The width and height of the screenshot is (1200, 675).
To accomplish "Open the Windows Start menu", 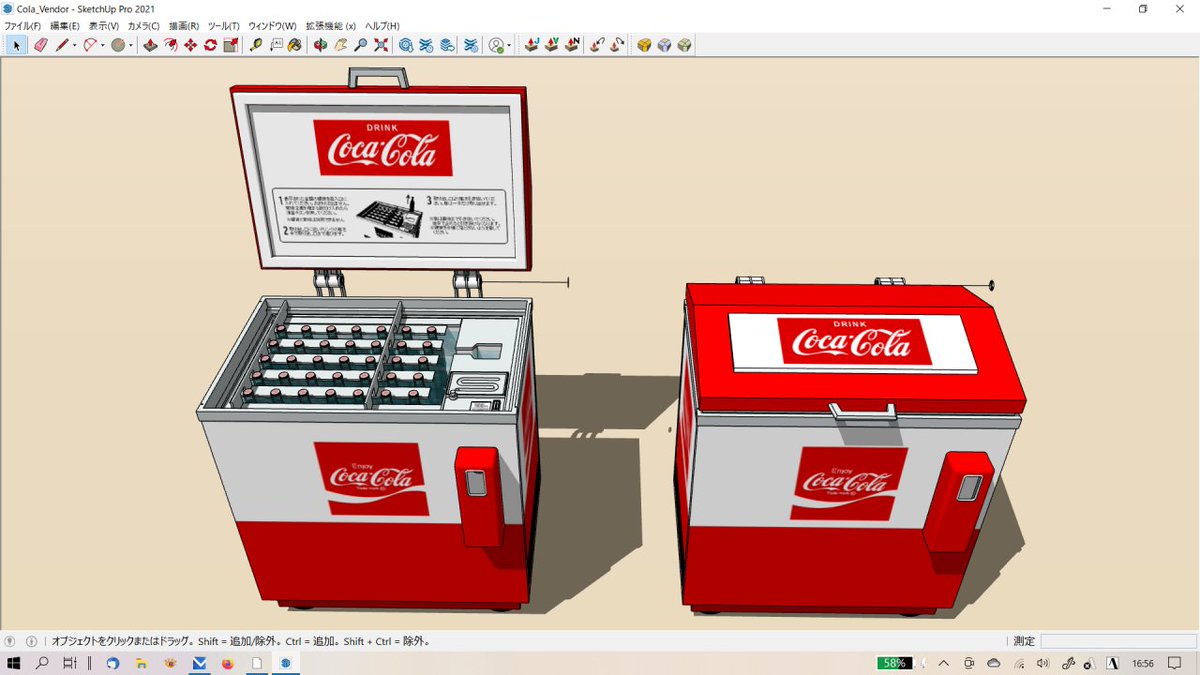I will (15, 663).
